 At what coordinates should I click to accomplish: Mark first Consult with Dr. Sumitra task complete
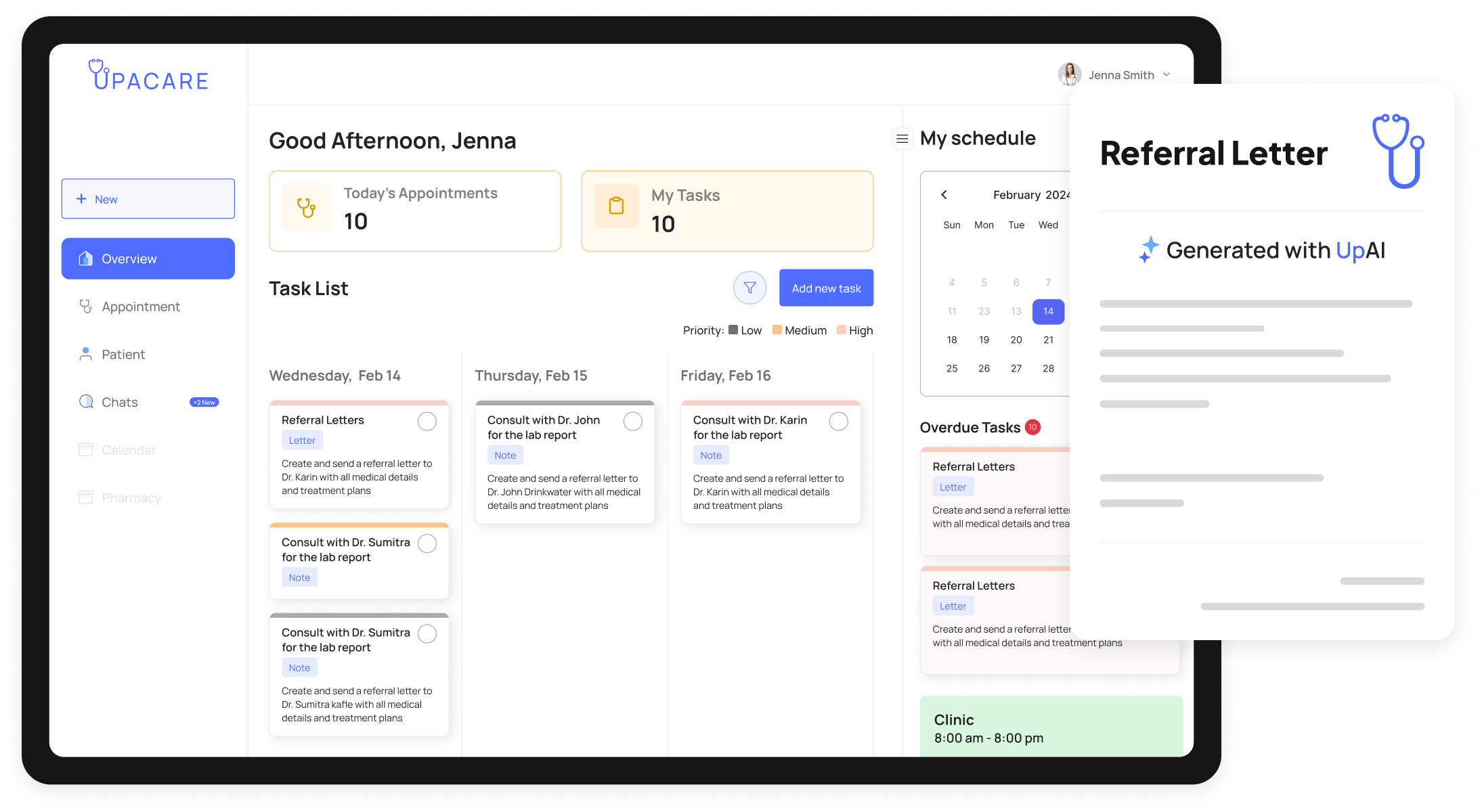click(x=427, y=543)
